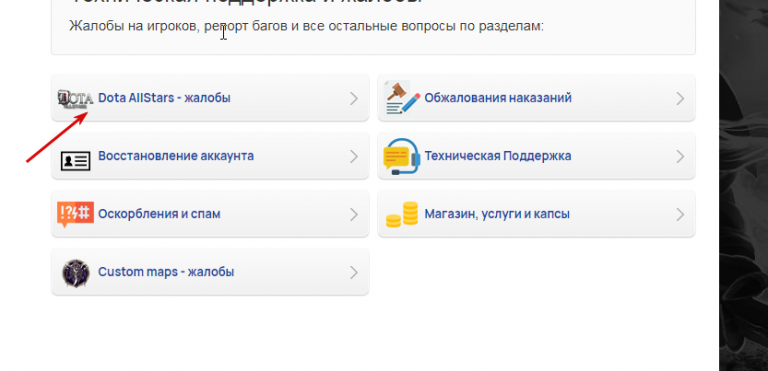Open Магазин, услуги и капсы section

[x=536, y=214]
